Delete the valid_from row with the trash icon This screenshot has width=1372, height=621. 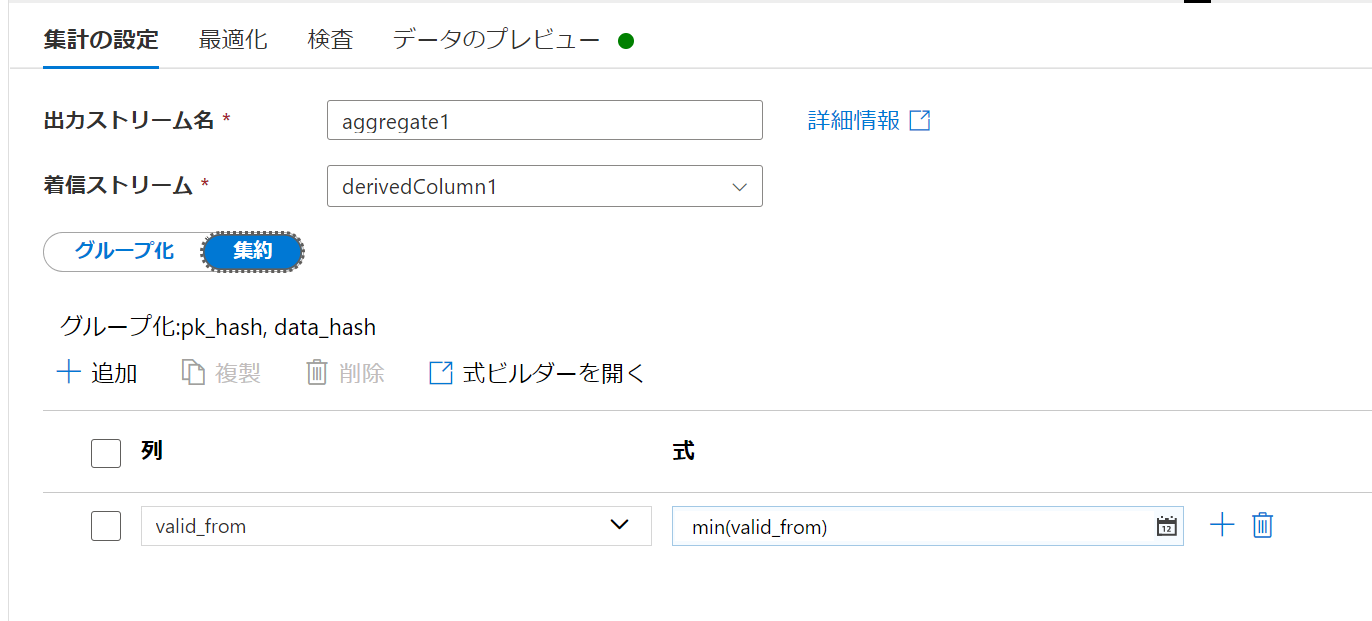1263,525
